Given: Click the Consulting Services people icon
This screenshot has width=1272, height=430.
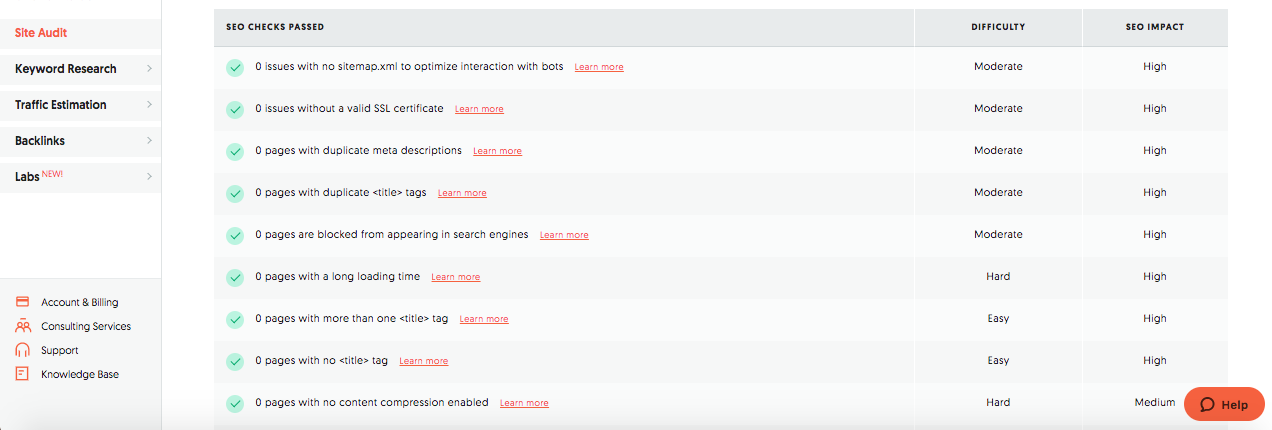Looking at the screenshot, I should [x=22, y=326].
